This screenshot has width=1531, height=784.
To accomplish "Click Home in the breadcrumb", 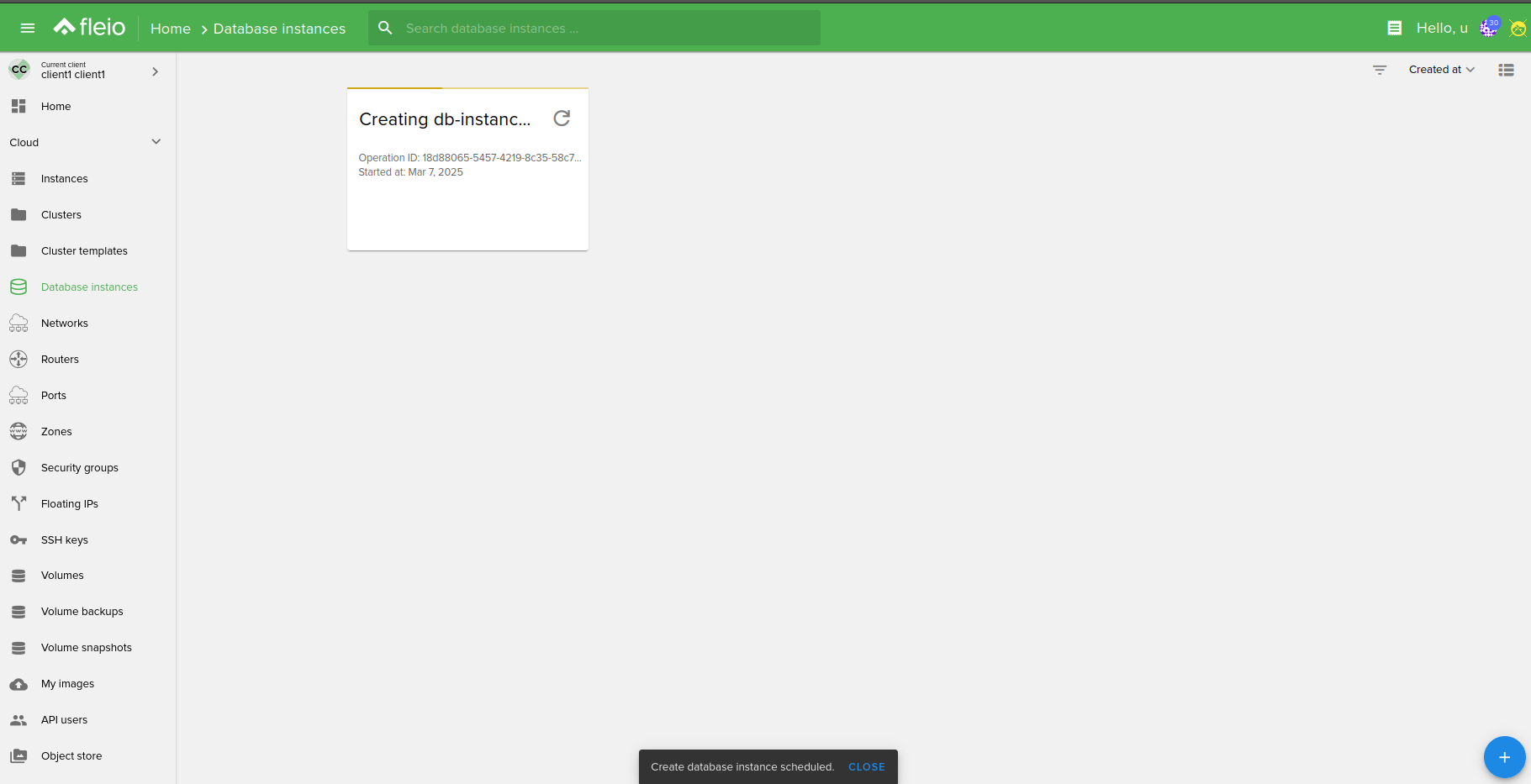I will click(170, 29).
